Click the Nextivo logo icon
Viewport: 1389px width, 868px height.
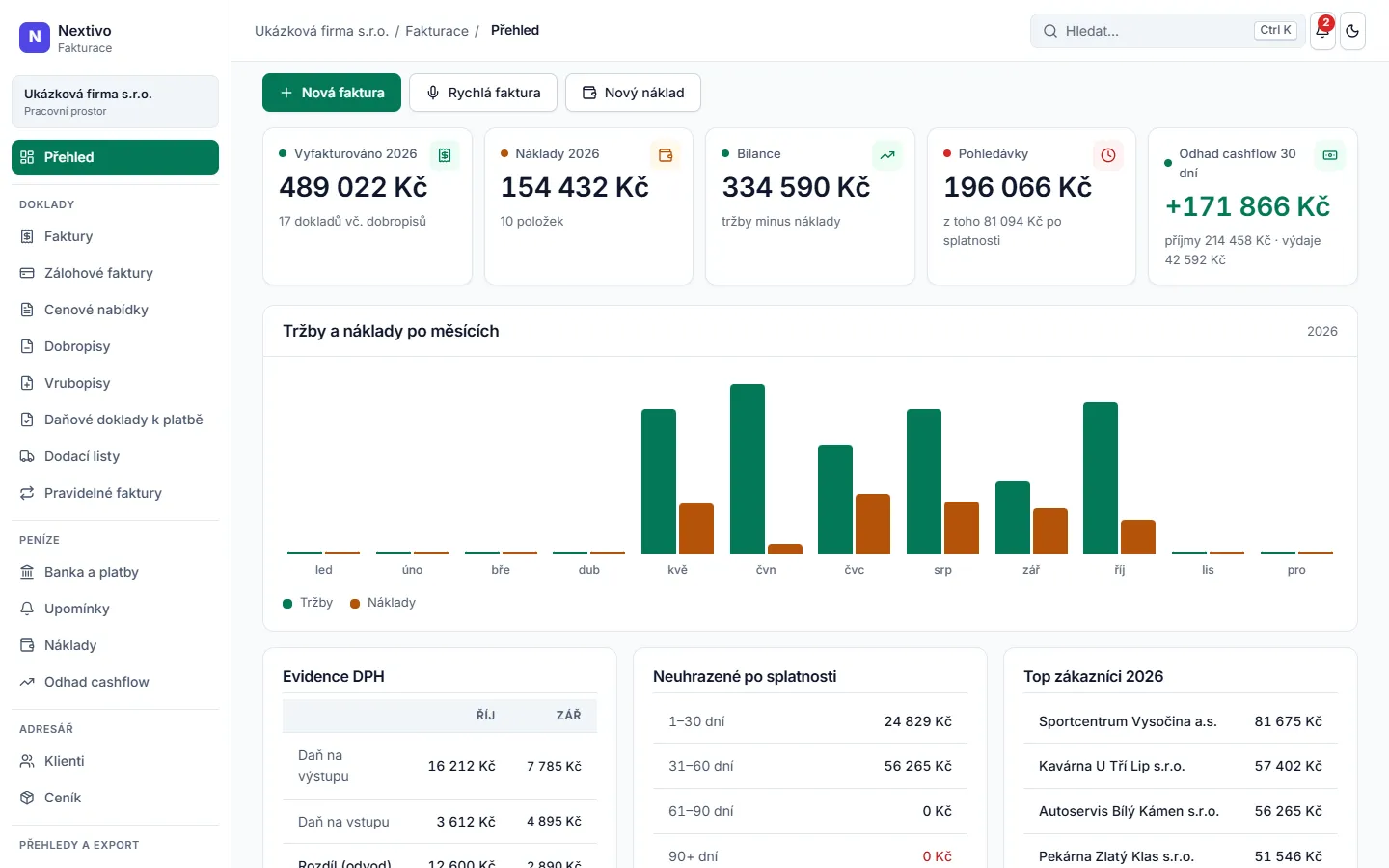click(35, 38)
